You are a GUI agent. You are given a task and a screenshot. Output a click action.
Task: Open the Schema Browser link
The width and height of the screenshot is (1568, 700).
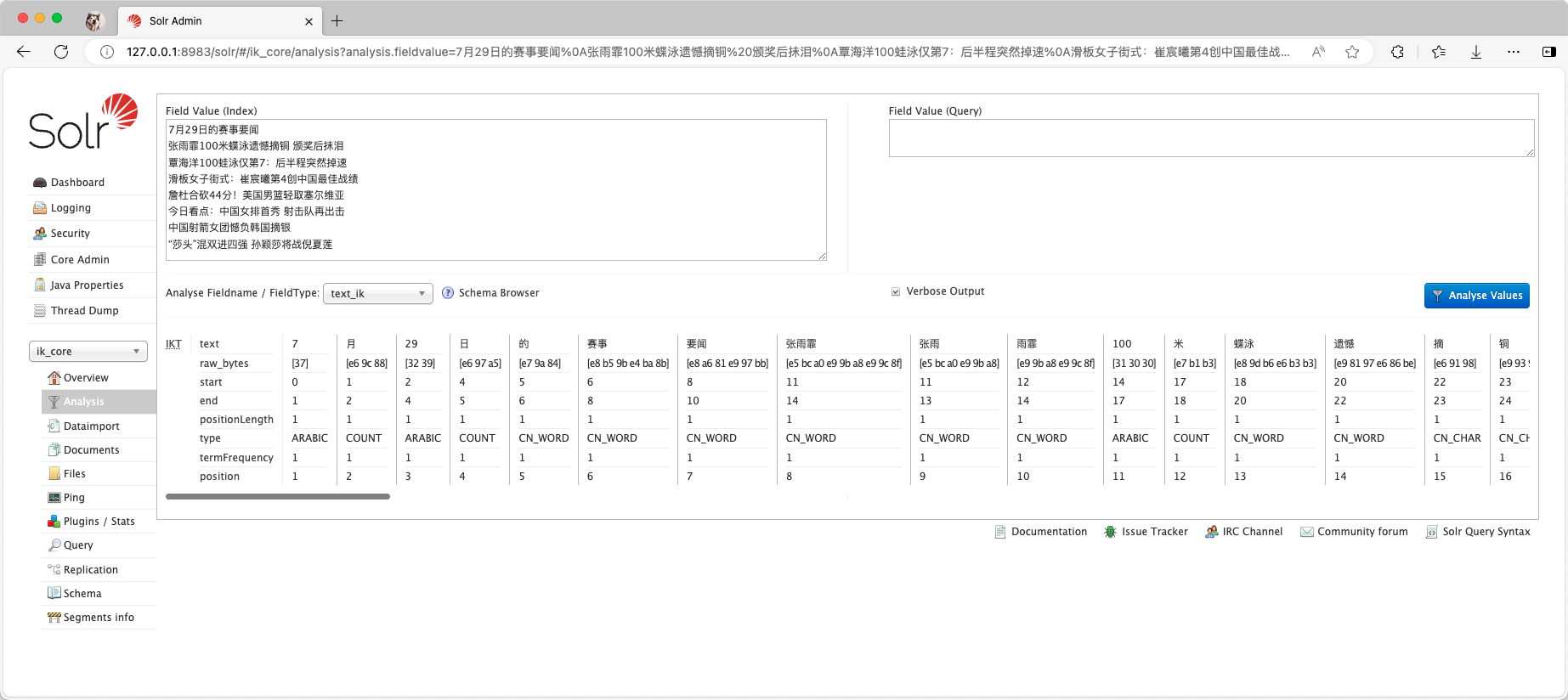pyautogui.click(x=499, y=293)
